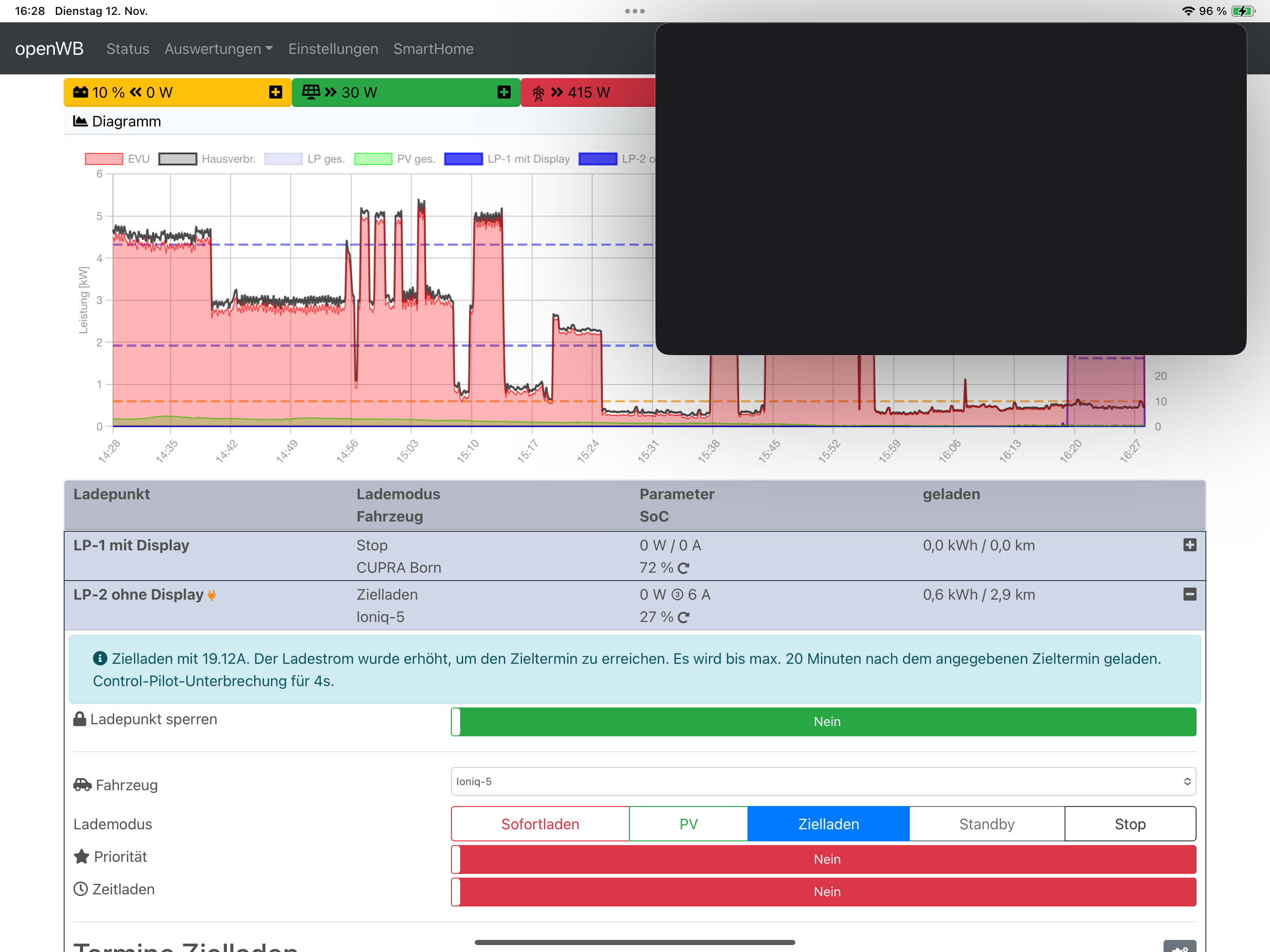
Task: Click the Diagramm chart icon
Action: [x=80, y=121]
